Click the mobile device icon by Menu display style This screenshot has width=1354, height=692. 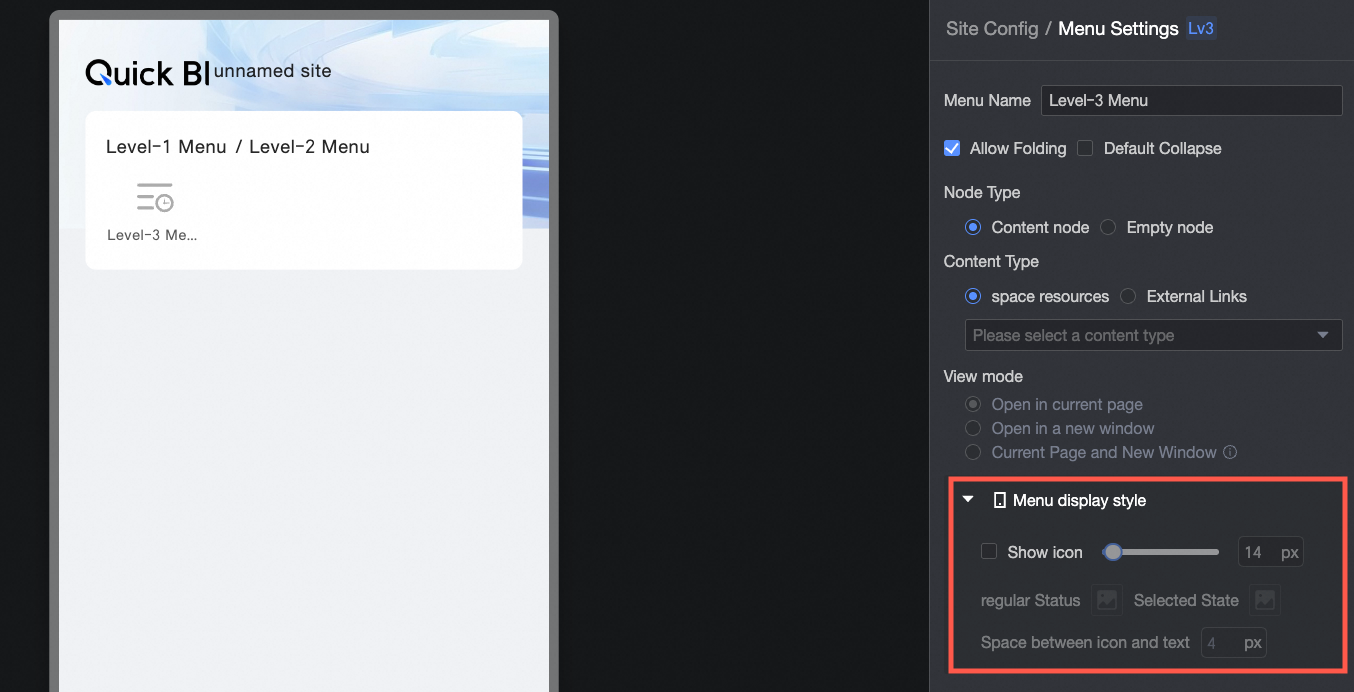(999, 500)
